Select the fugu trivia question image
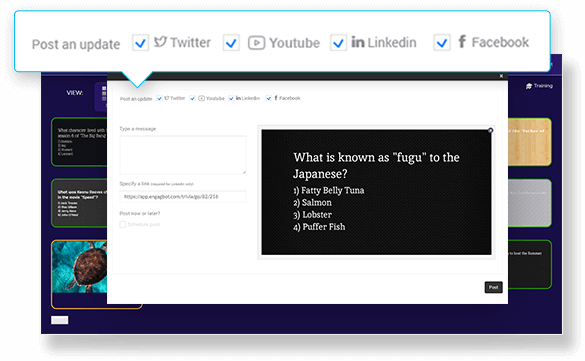This screenshot has width=585, height=361. (x=376, y=192)
